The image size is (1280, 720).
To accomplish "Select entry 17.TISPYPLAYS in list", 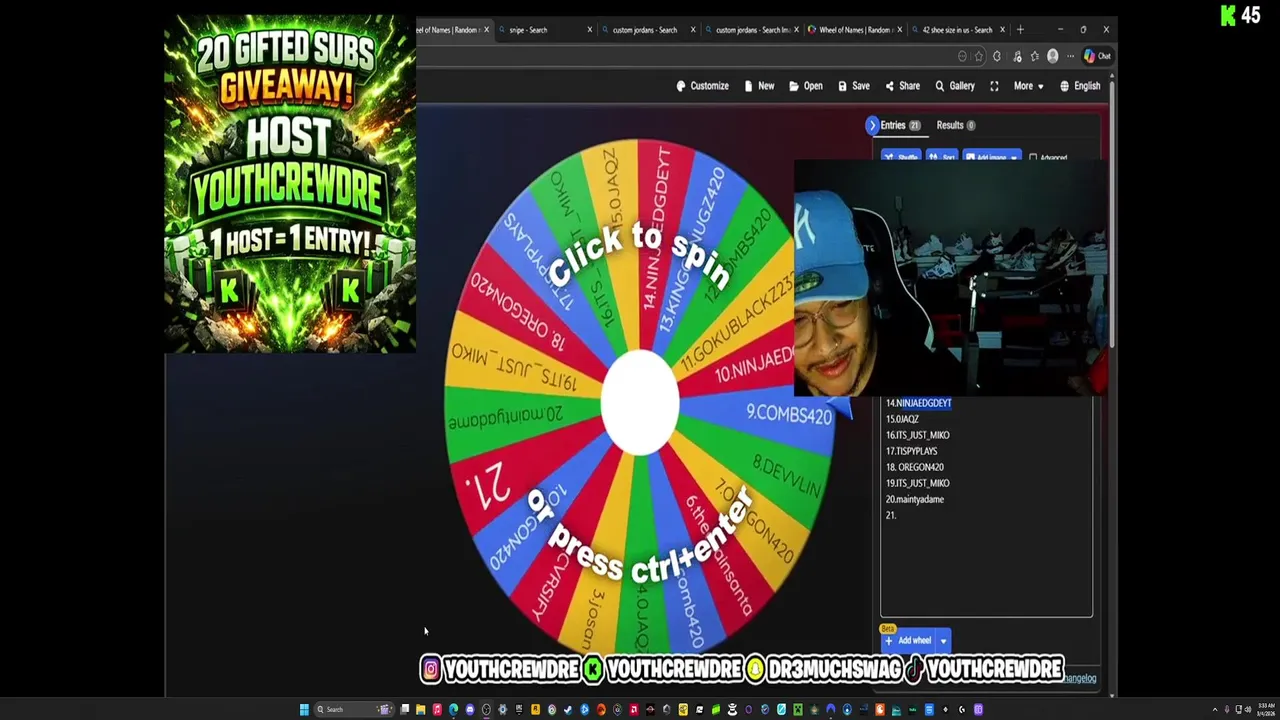I will (x=911, y=451).
